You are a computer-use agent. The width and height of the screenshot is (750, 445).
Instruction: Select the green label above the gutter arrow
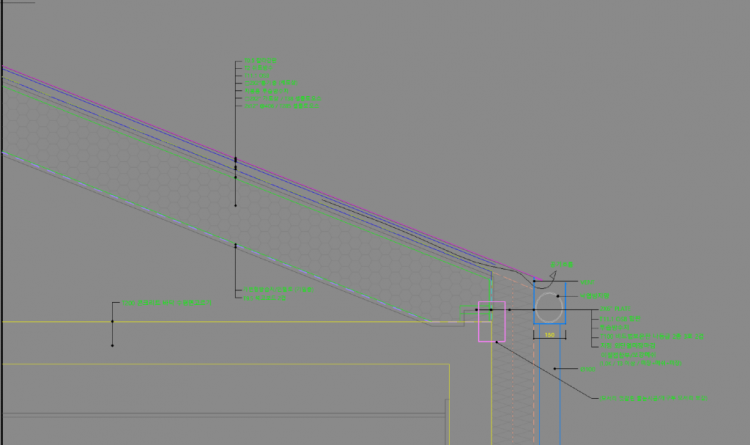pos(564,264)
